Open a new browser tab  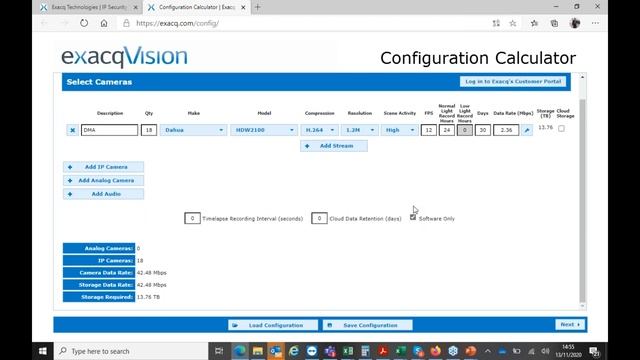[258, 7]
